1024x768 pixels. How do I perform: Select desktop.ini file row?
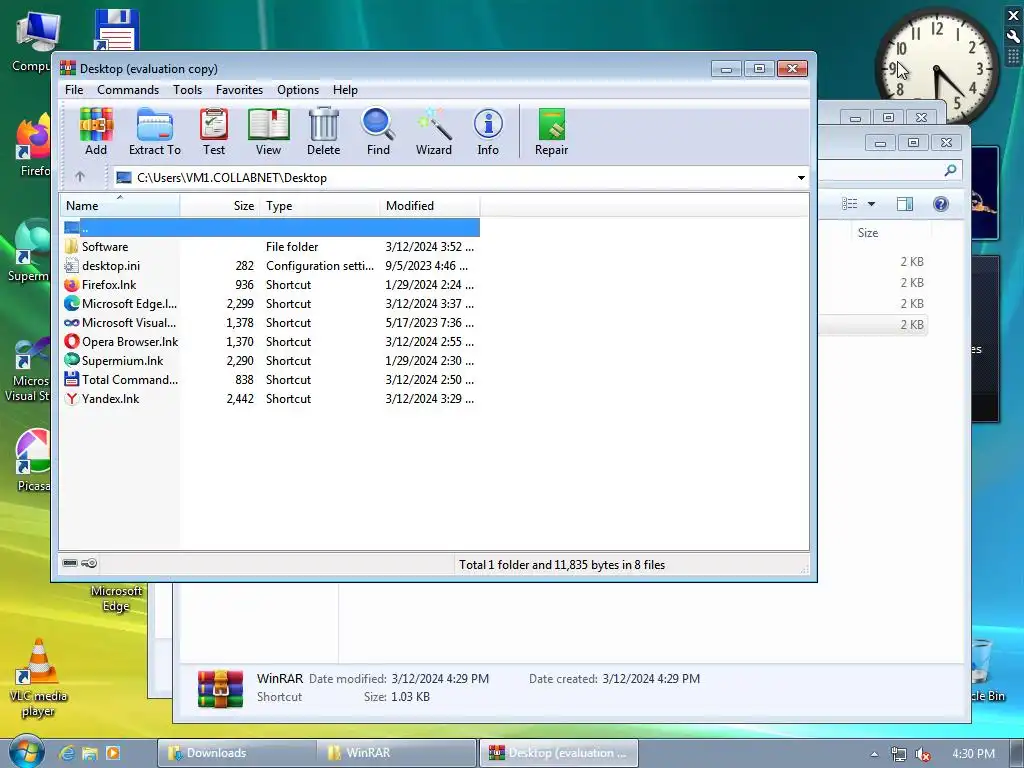[271, 266]
